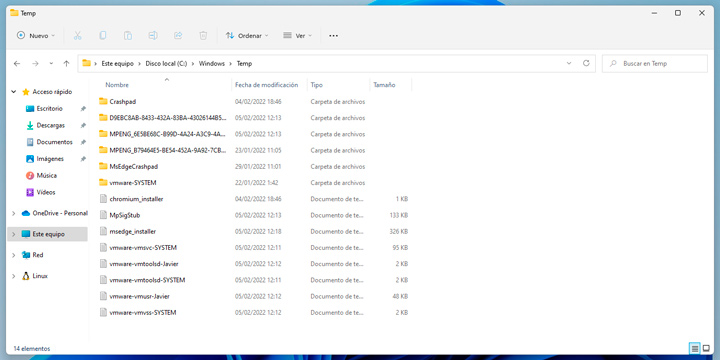Sort by the Tamaño column header
This screenshot has width=720, height=360.
coord(384,85)
